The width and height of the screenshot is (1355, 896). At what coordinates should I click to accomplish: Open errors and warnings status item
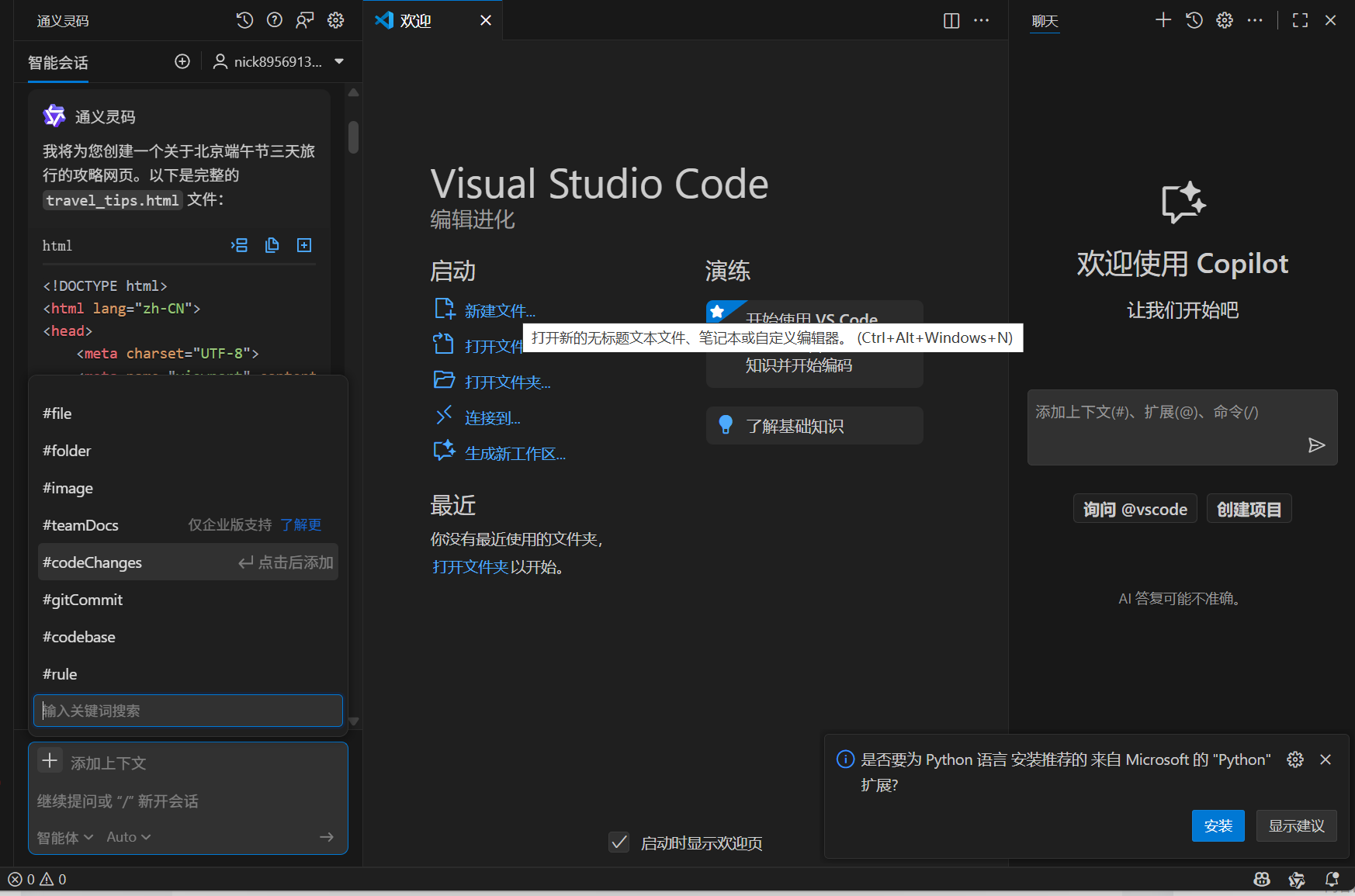coord(37,879)
